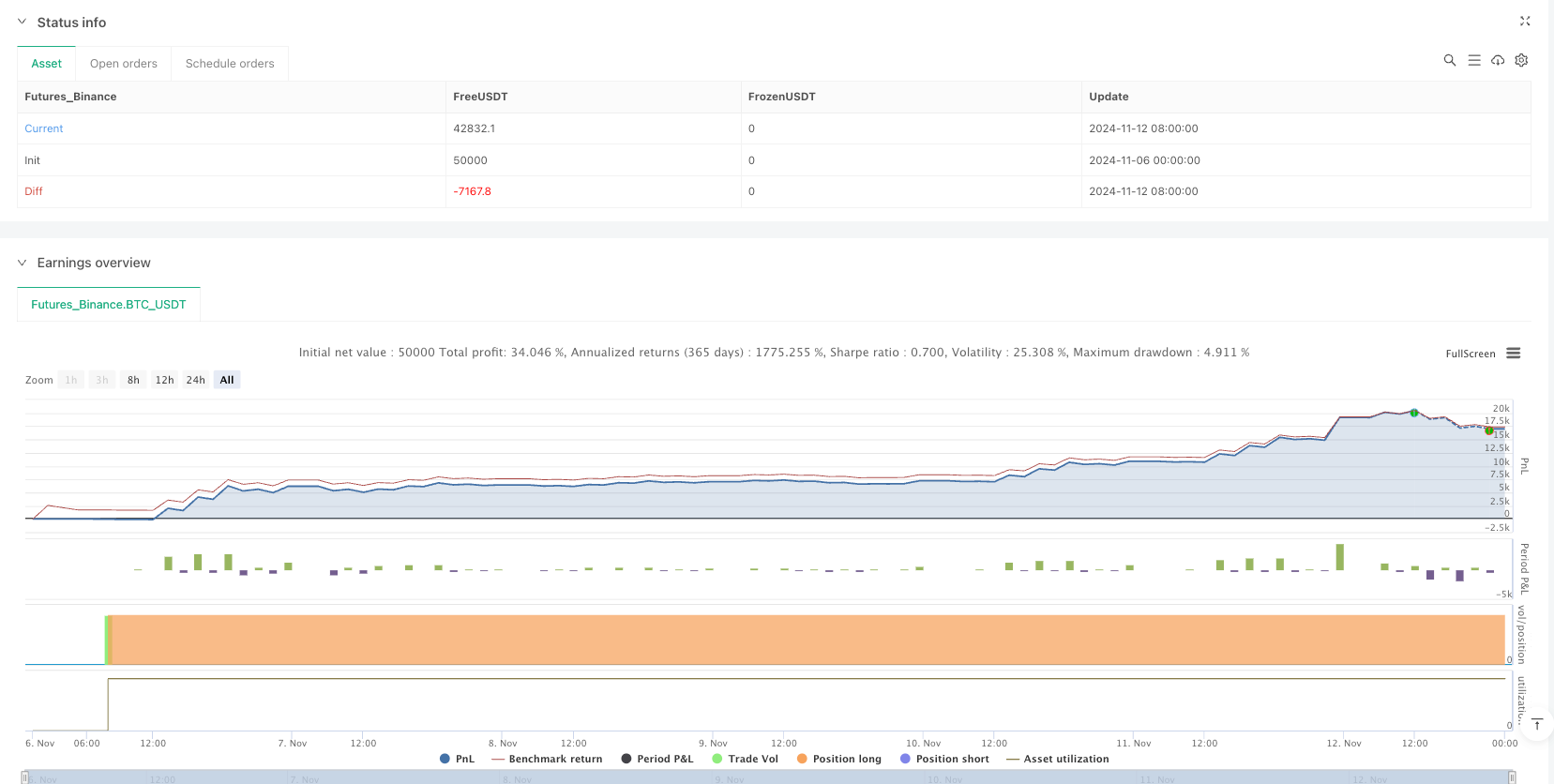Collapse the Earnings overview section

(23, 263)
